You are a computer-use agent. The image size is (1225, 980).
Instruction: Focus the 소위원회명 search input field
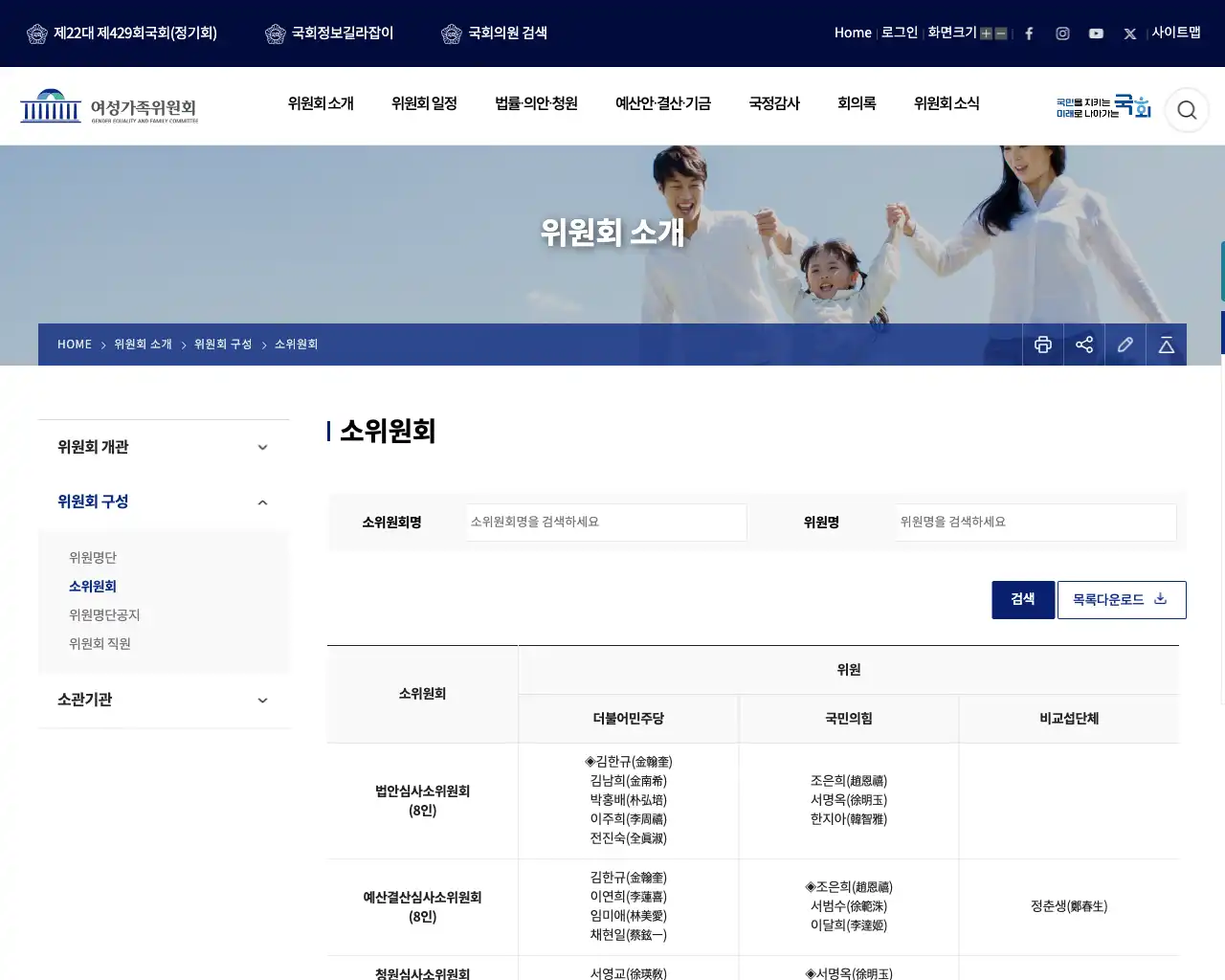pyautogui.click(x=606, y=523)
